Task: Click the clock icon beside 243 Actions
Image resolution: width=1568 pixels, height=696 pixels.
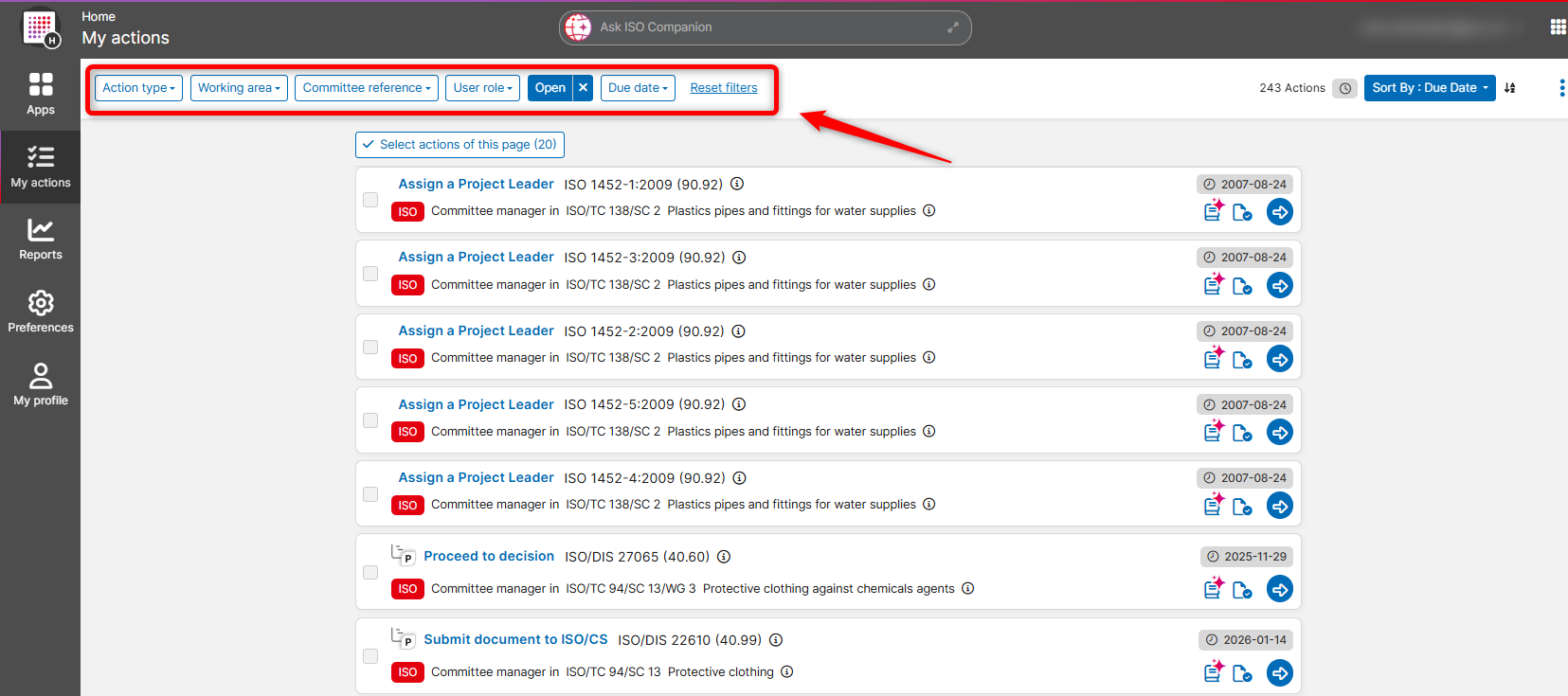Action: 1345,88
